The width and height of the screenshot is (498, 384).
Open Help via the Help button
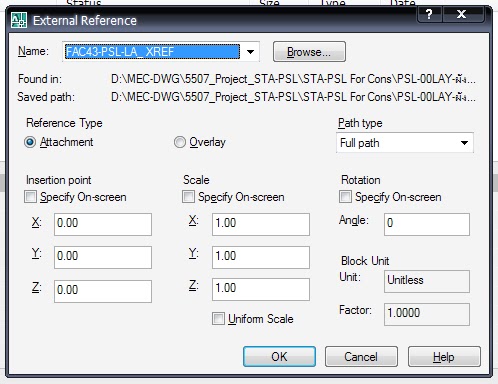[444, 357]
